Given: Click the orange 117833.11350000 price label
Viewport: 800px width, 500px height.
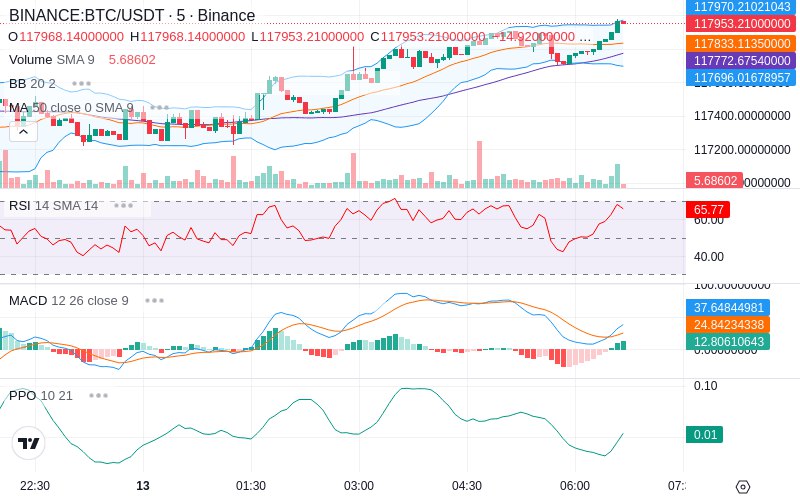Looking at the screenshot, I should coord(741,43).
